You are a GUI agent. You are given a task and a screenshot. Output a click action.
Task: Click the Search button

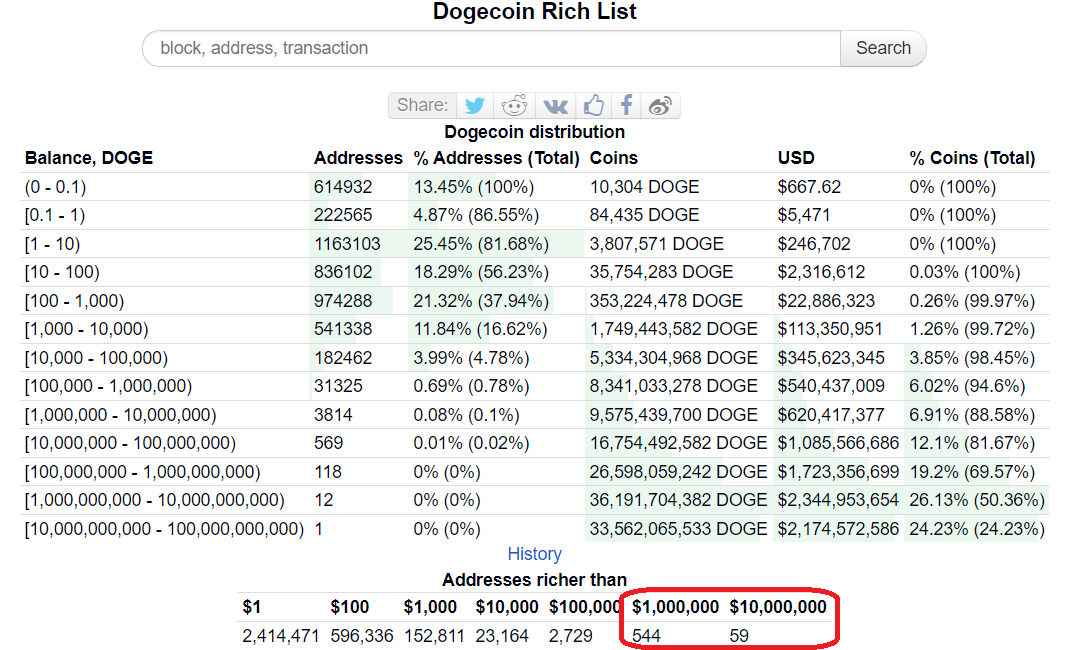883,48
